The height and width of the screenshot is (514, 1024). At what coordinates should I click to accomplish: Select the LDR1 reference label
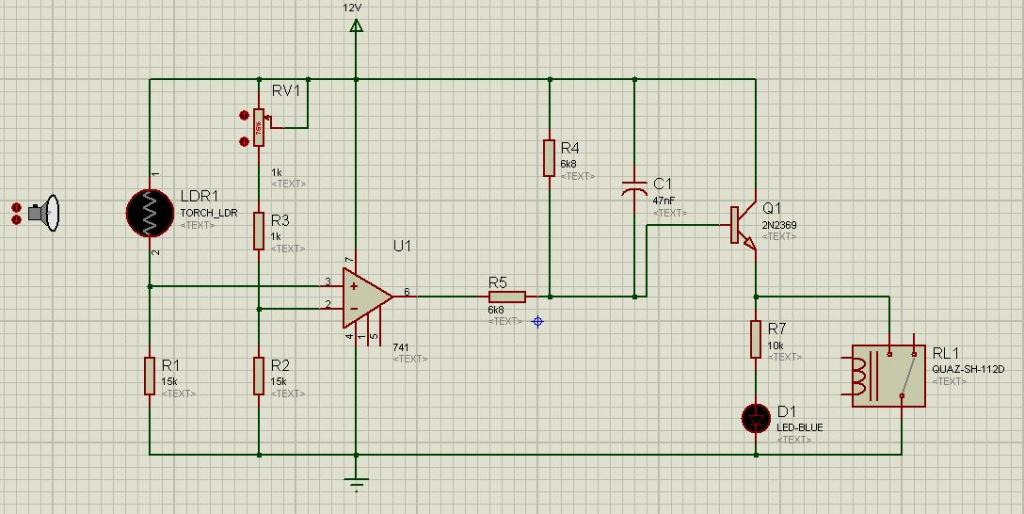point(199,197)
